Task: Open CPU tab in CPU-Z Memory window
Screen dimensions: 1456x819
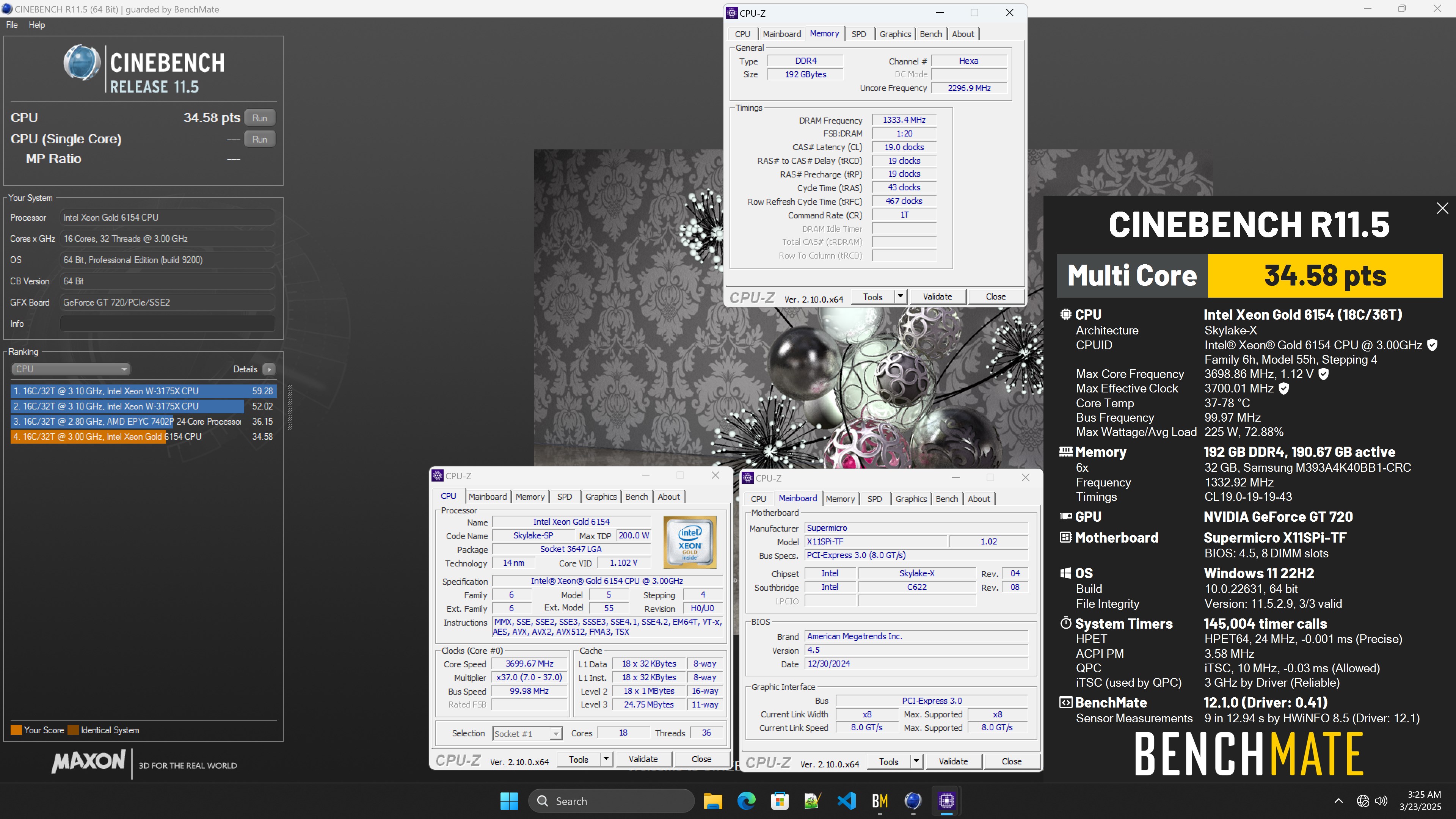Action: 742,34
